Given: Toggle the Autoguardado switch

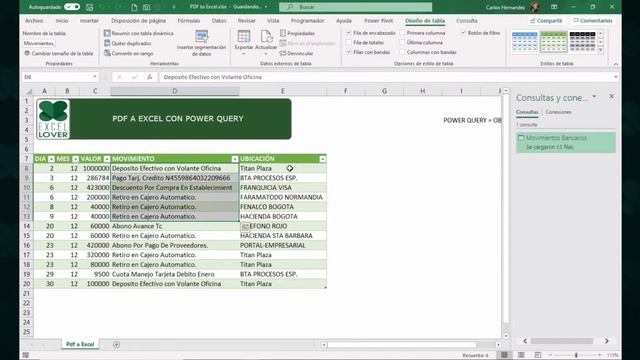Looking at the screenshot, I should [x=72, y=7].
